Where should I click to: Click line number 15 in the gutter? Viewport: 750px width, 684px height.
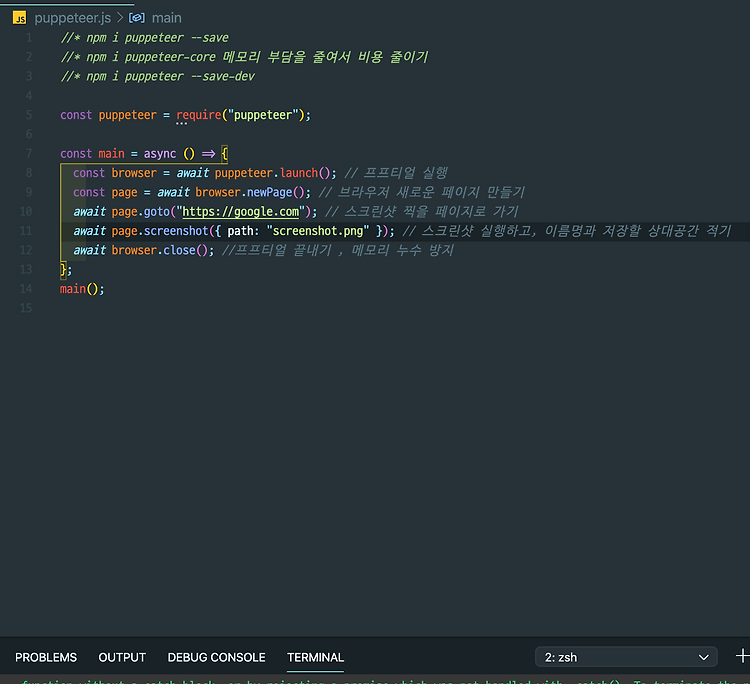pyautogui.click(x=26, y=308)
